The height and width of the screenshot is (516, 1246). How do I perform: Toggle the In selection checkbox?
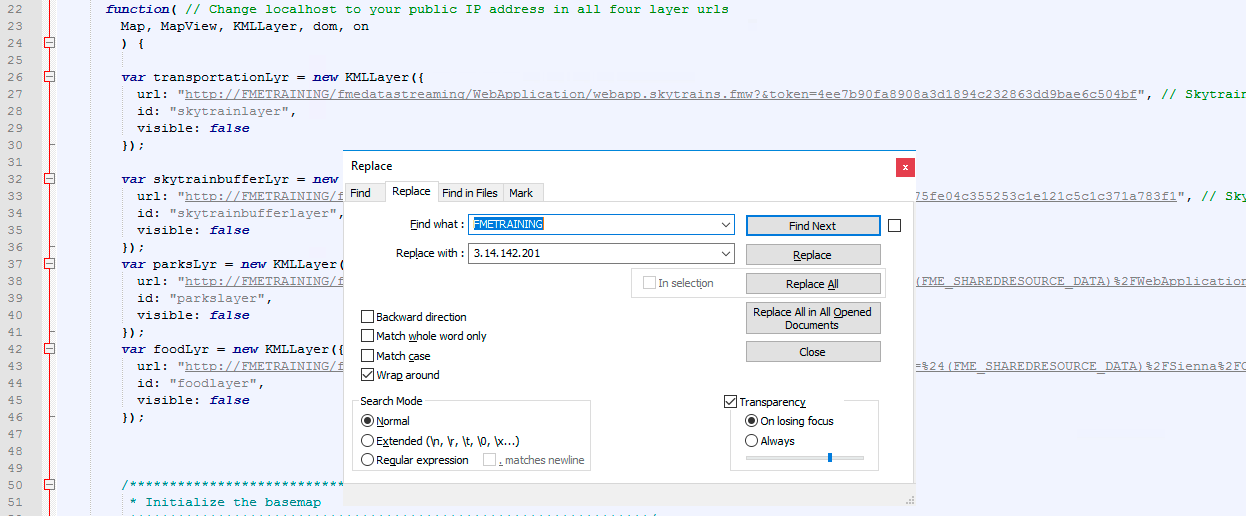coord(649,283)
